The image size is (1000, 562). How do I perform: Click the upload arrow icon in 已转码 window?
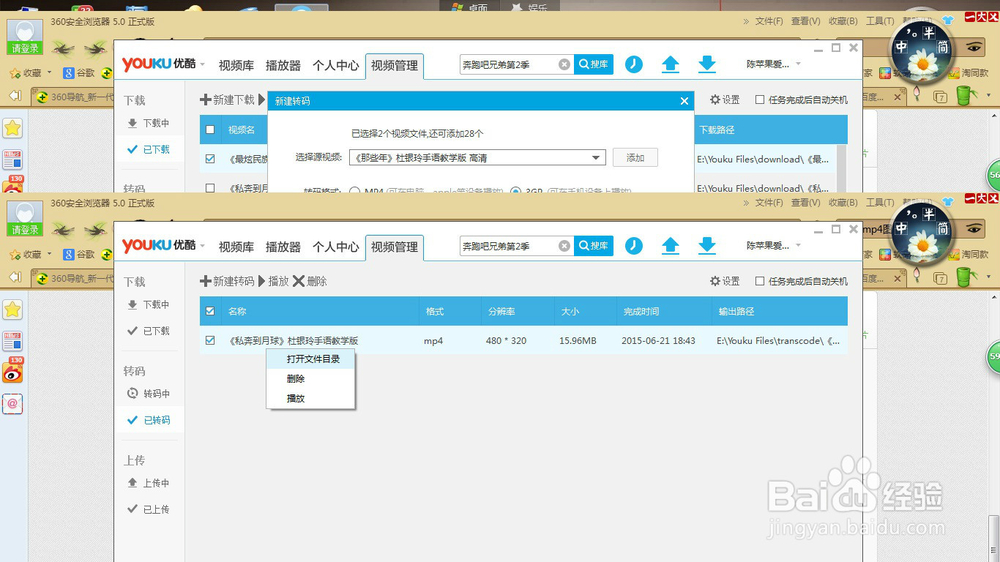670,246
